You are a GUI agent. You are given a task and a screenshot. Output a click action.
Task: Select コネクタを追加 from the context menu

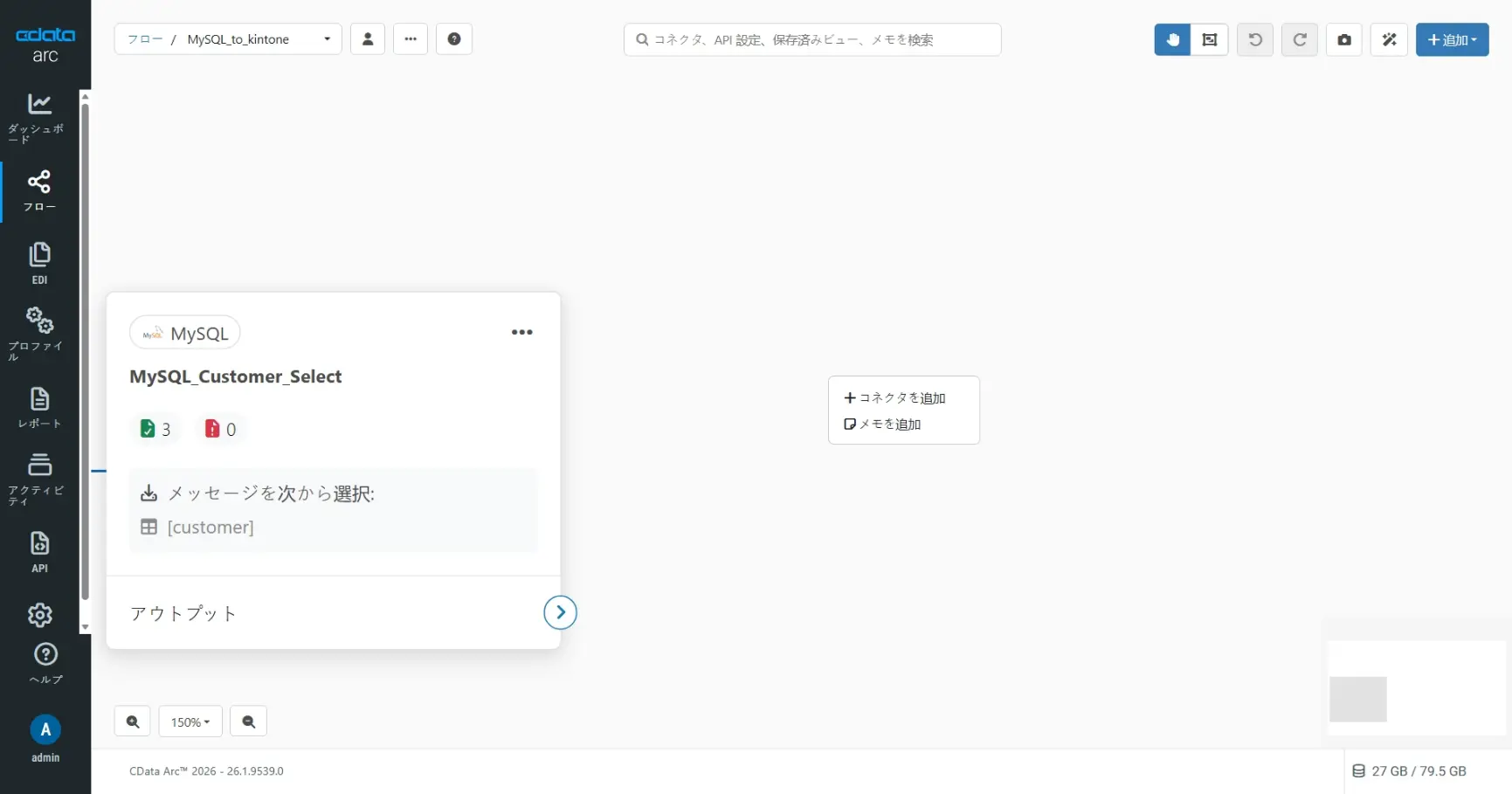coord(895,397)
